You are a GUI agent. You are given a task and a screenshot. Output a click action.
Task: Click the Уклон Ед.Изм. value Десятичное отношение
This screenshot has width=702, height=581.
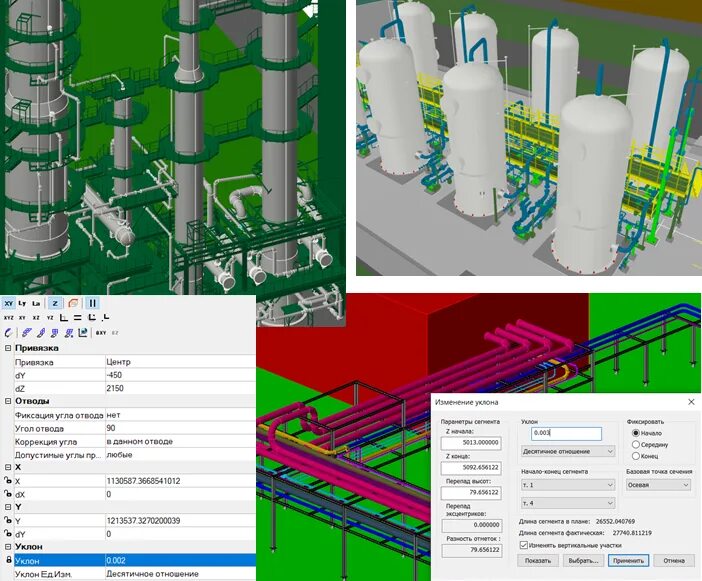(180, 573)
